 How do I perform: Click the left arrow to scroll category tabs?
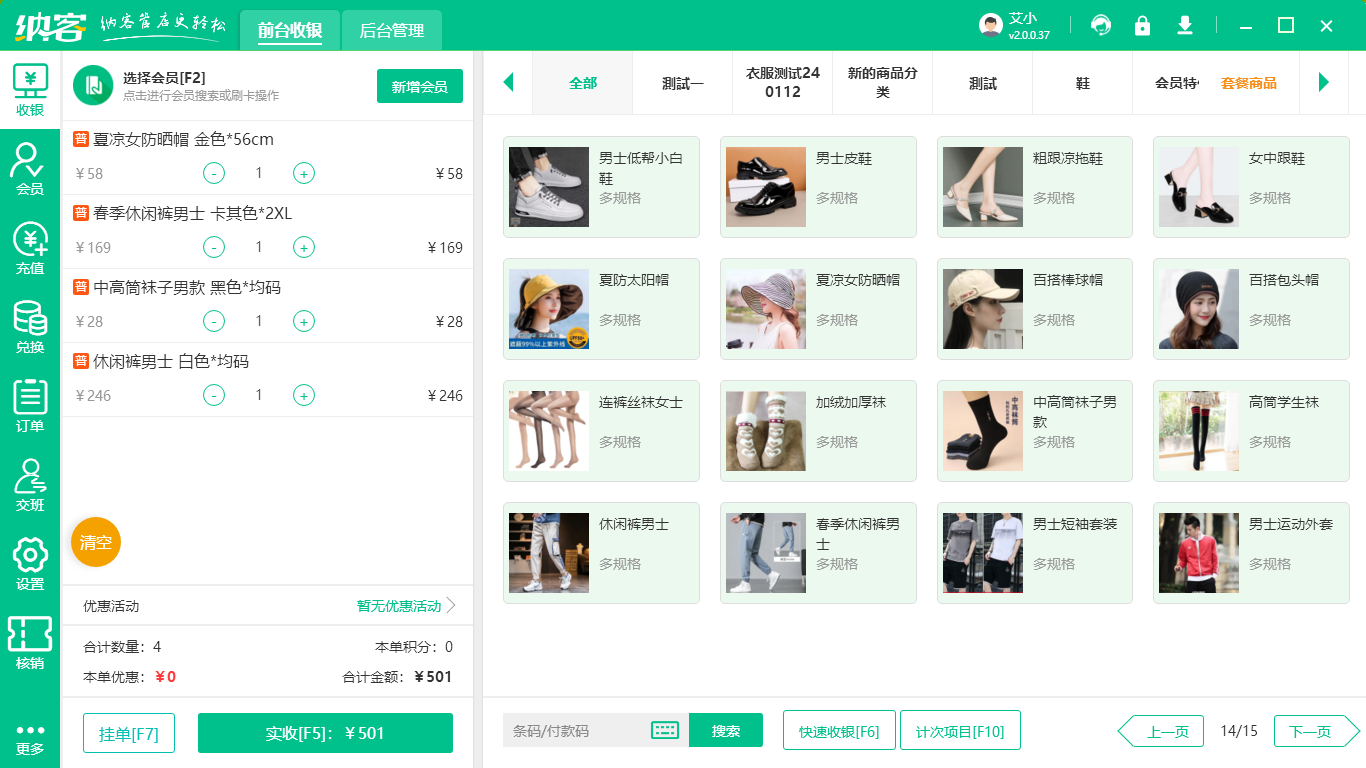pos(508,84)
